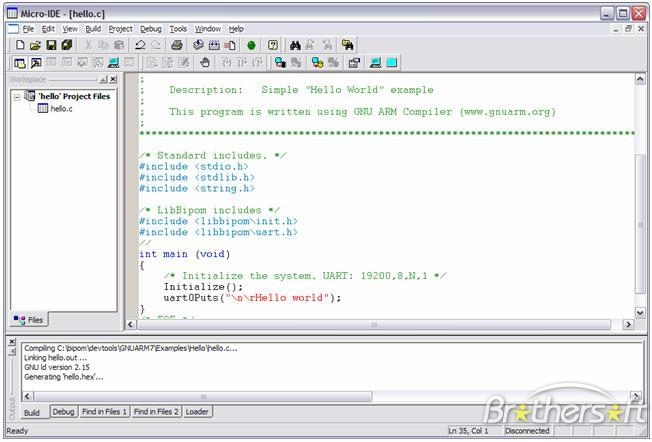Click the Output pane horizontal scrollbar thumb
The height and width of the screenshot is (442, 652).
tap(203, 396)
